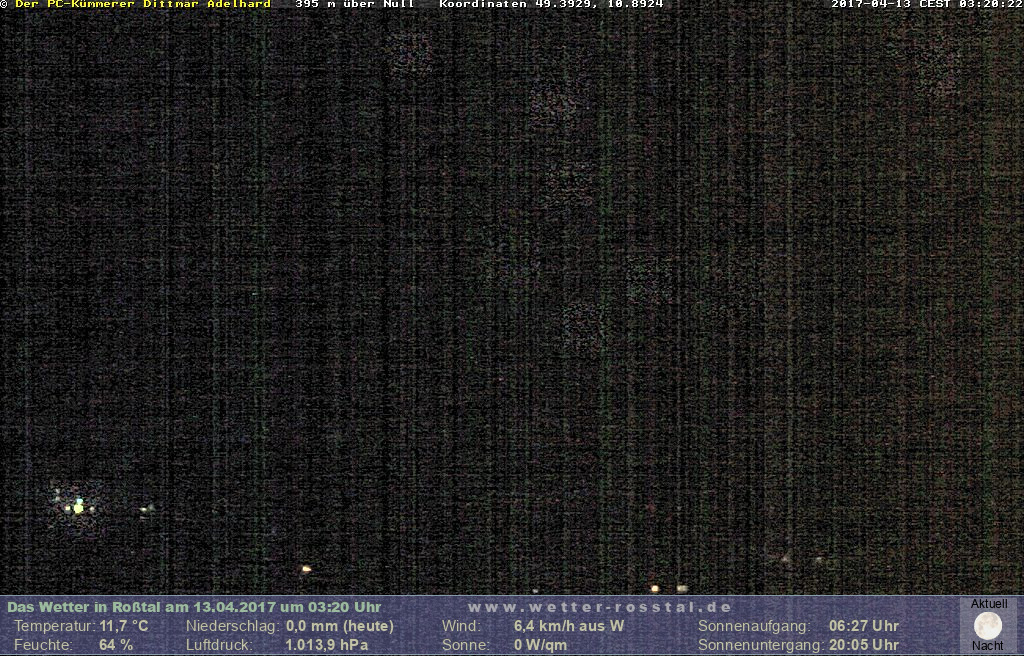Click the Aktuell label above the moon
1024x656 pixels.
point(989,604)
